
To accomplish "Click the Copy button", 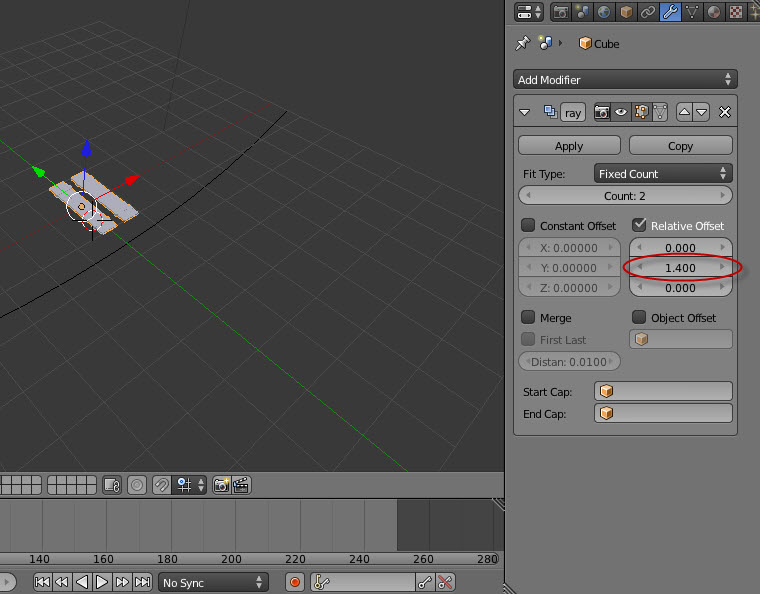I will (681, 146).
